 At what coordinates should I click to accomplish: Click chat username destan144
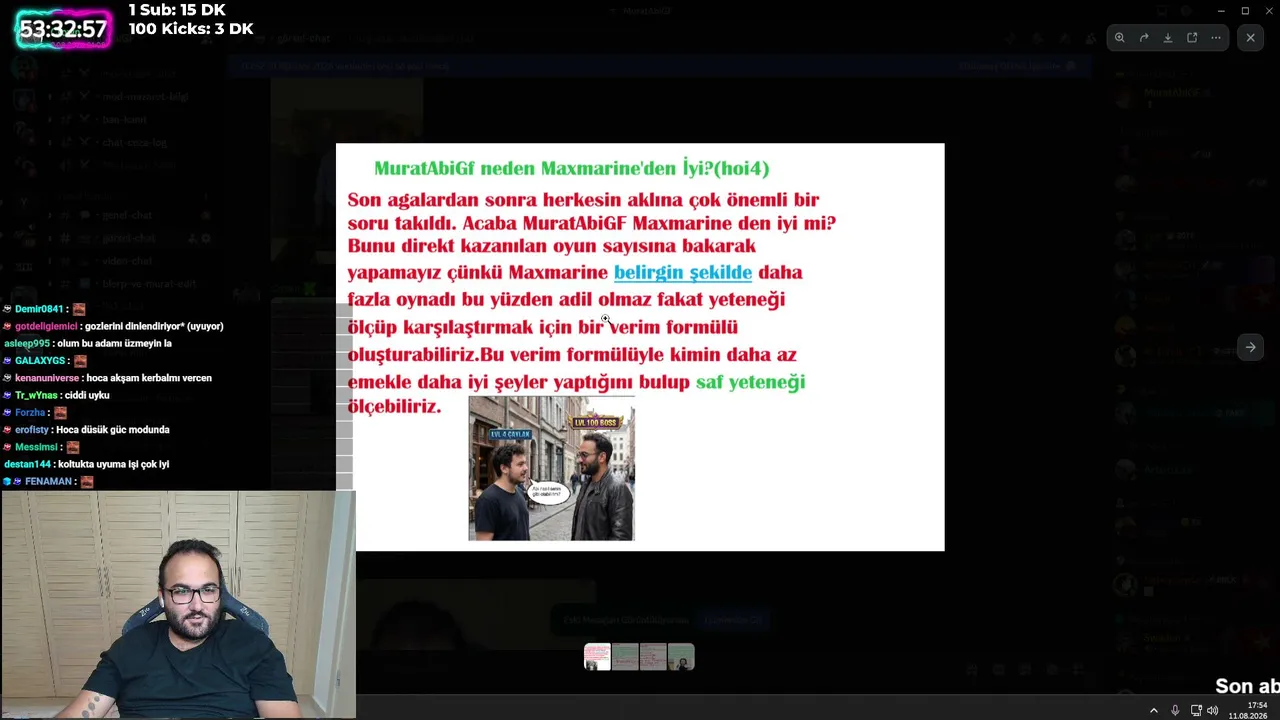27,464
